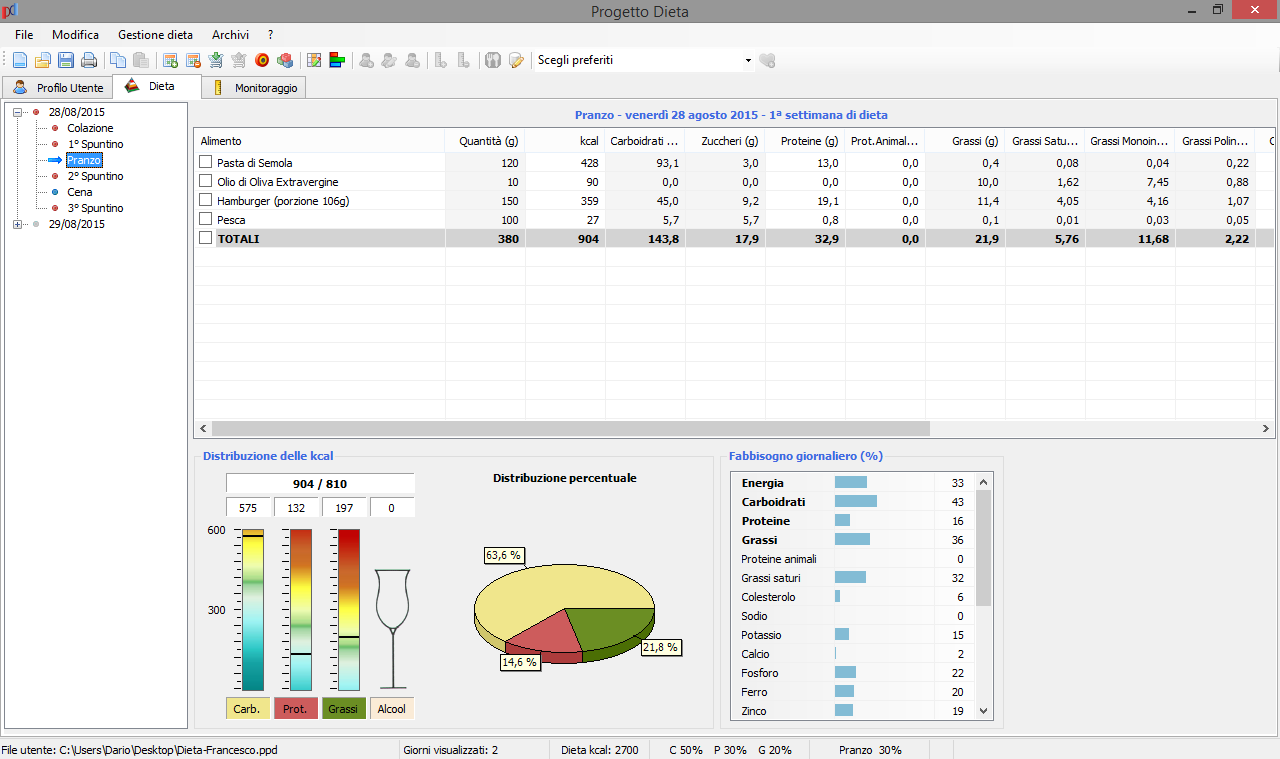The width and height of the screenshot is (1280, 759).
Task: Click the copy icon in the toolbar
Action: coord(118,60)
